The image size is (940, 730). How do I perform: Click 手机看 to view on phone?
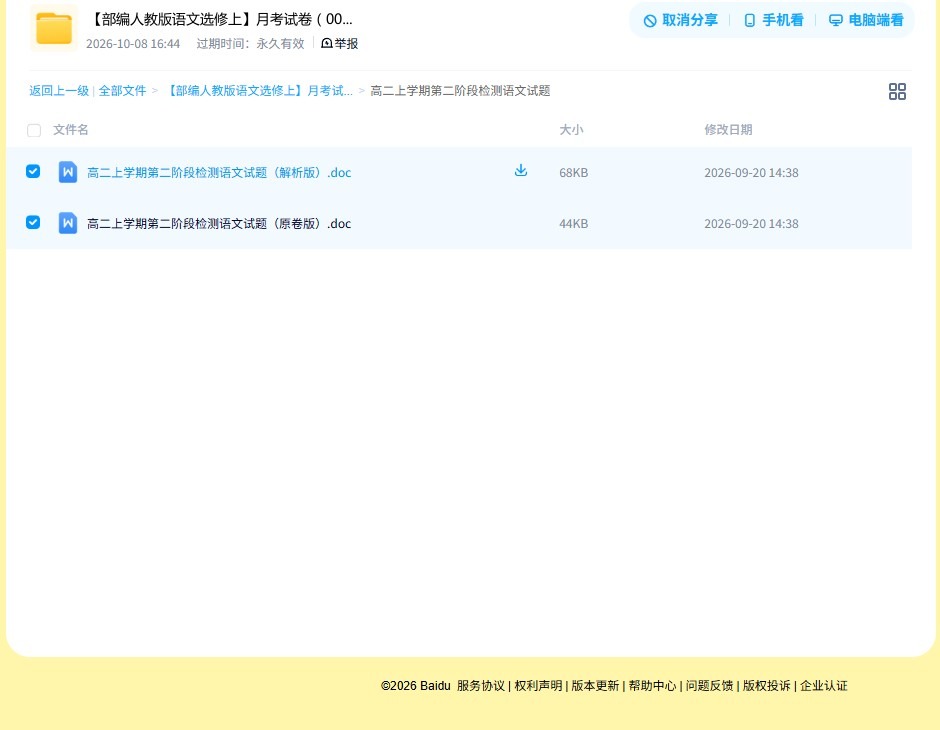coord(773,20)
